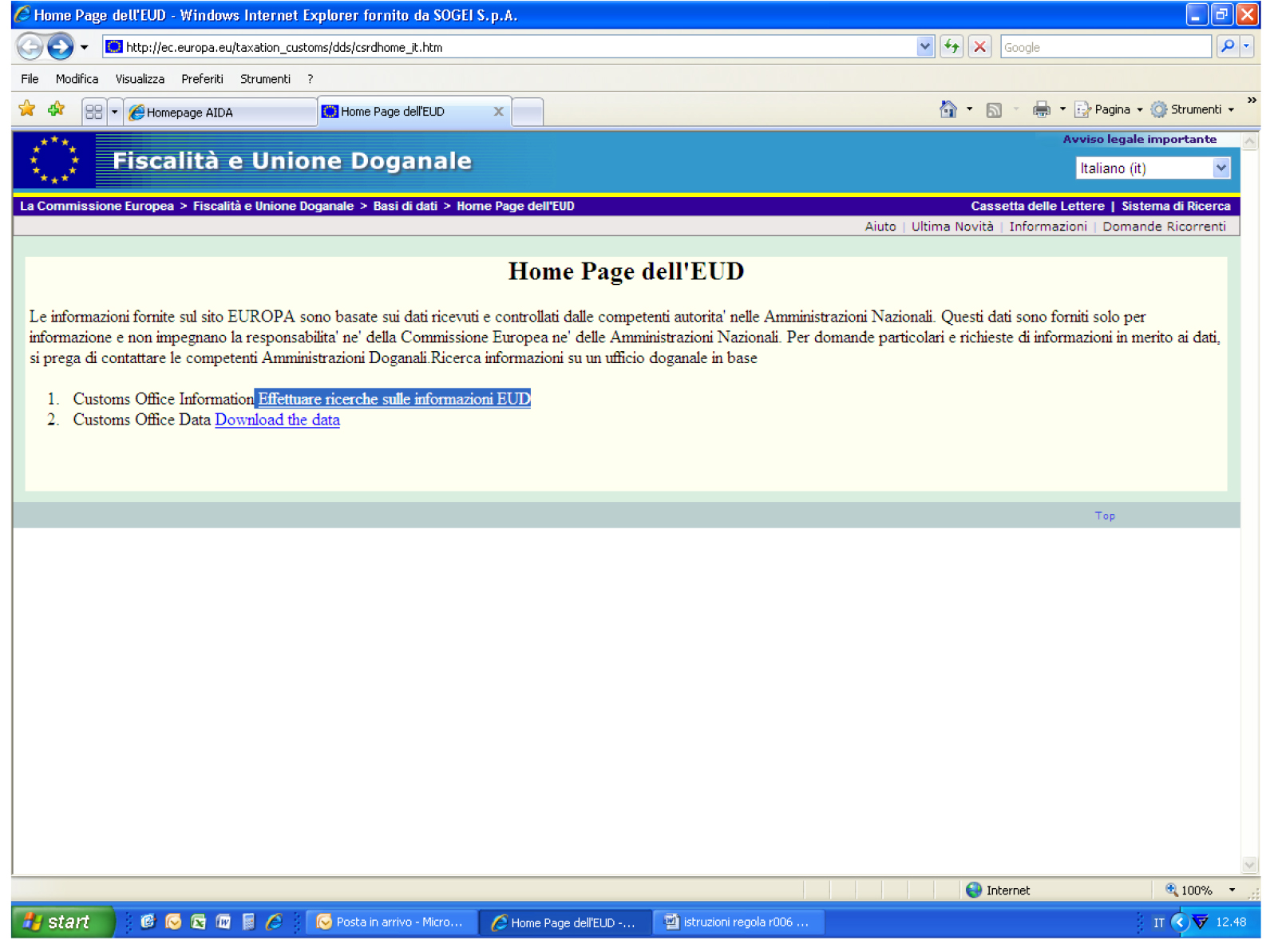
Task: Open the zoom level 100% dropdown
Action: 1232,891
